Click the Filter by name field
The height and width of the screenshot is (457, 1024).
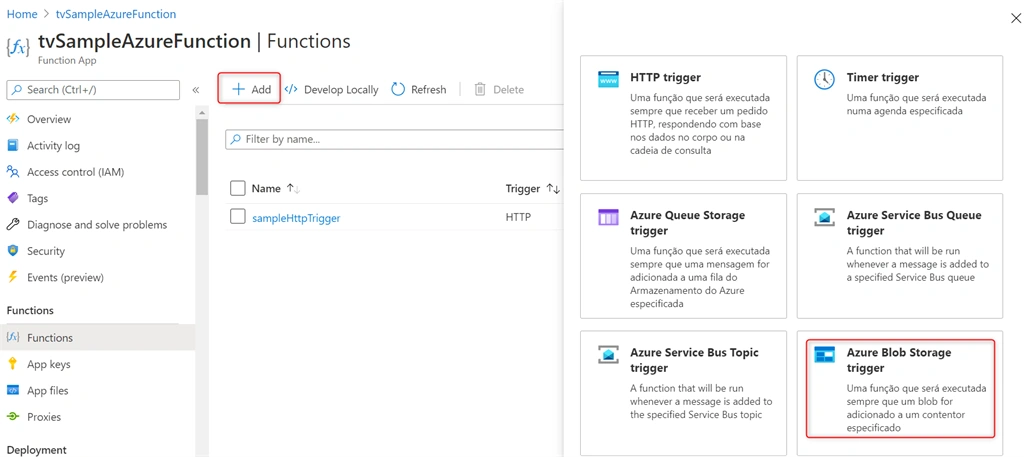(394, 139)
